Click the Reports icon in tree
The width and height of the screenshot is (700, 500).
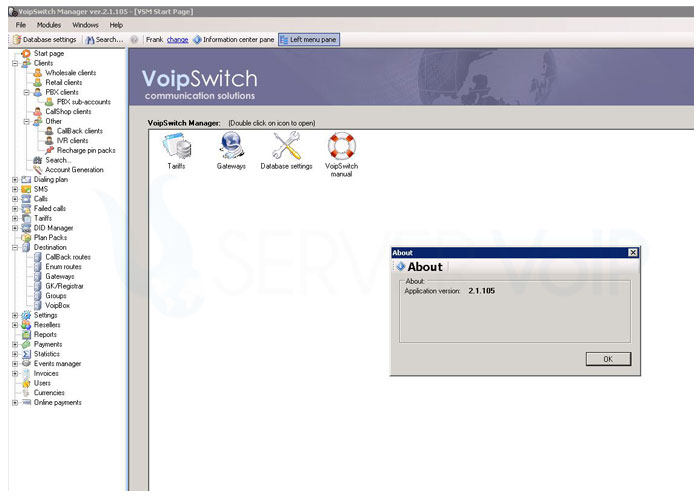26,334
